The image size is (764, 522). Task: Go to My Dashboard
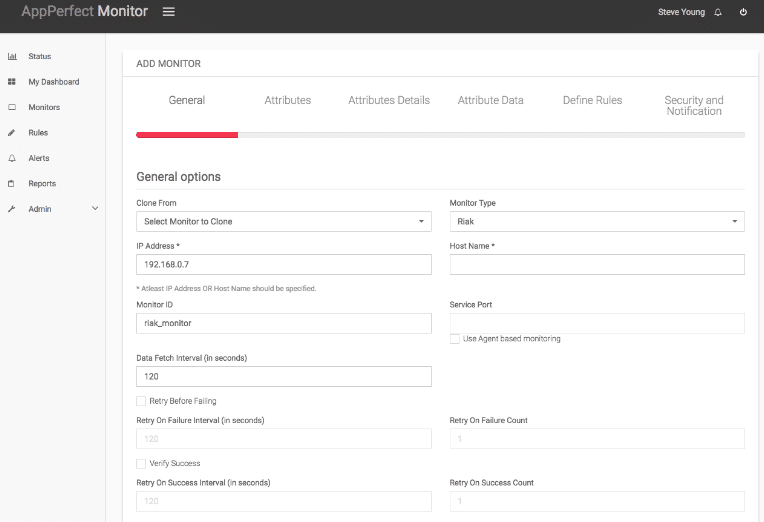54,82
